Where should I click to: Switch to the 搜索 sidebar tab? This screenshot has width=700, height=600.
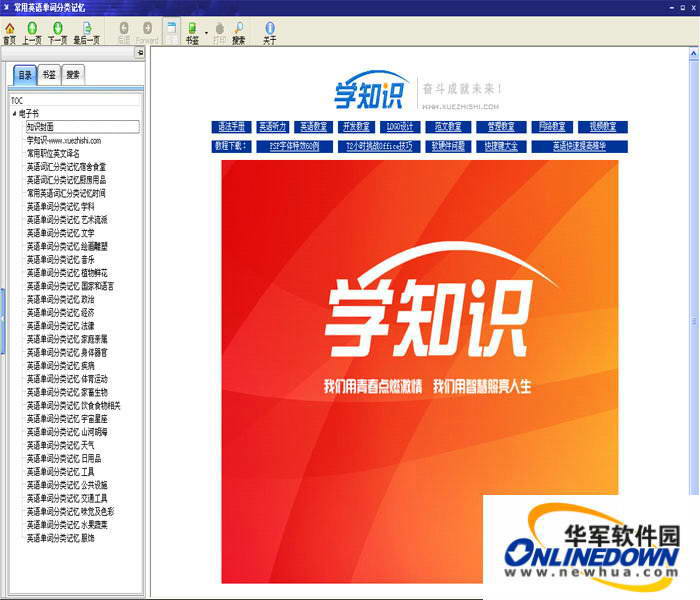pos(73,75)
